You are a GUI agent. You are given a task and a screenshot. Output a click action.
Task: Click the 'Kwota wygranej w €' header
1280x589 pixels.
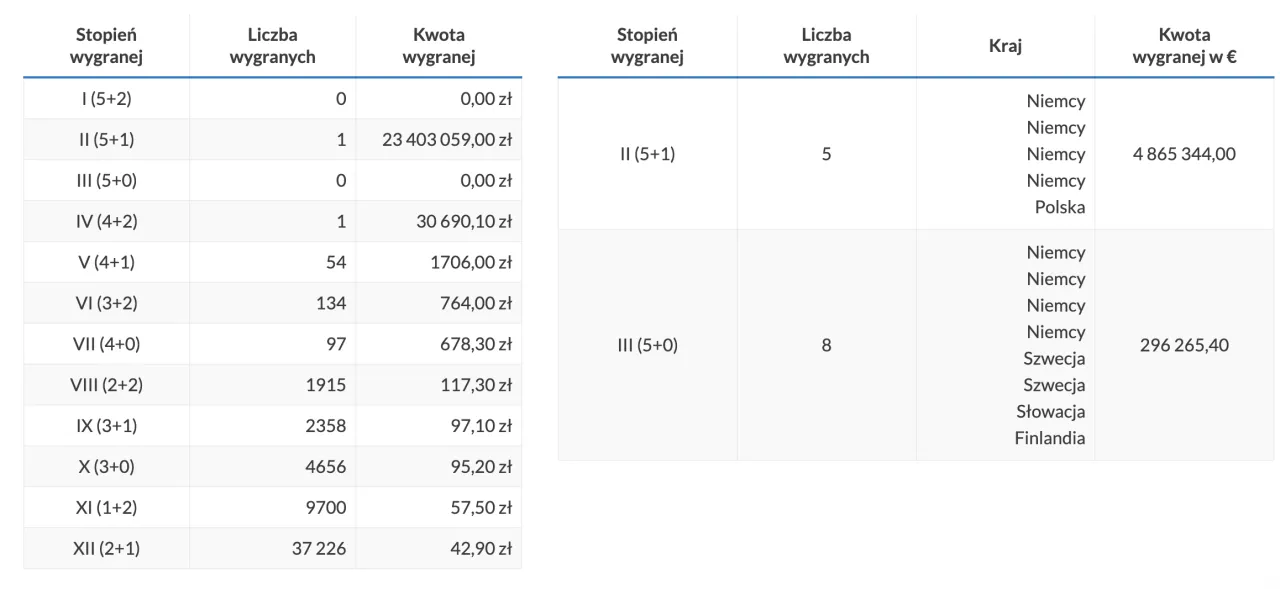[1184, 46]
